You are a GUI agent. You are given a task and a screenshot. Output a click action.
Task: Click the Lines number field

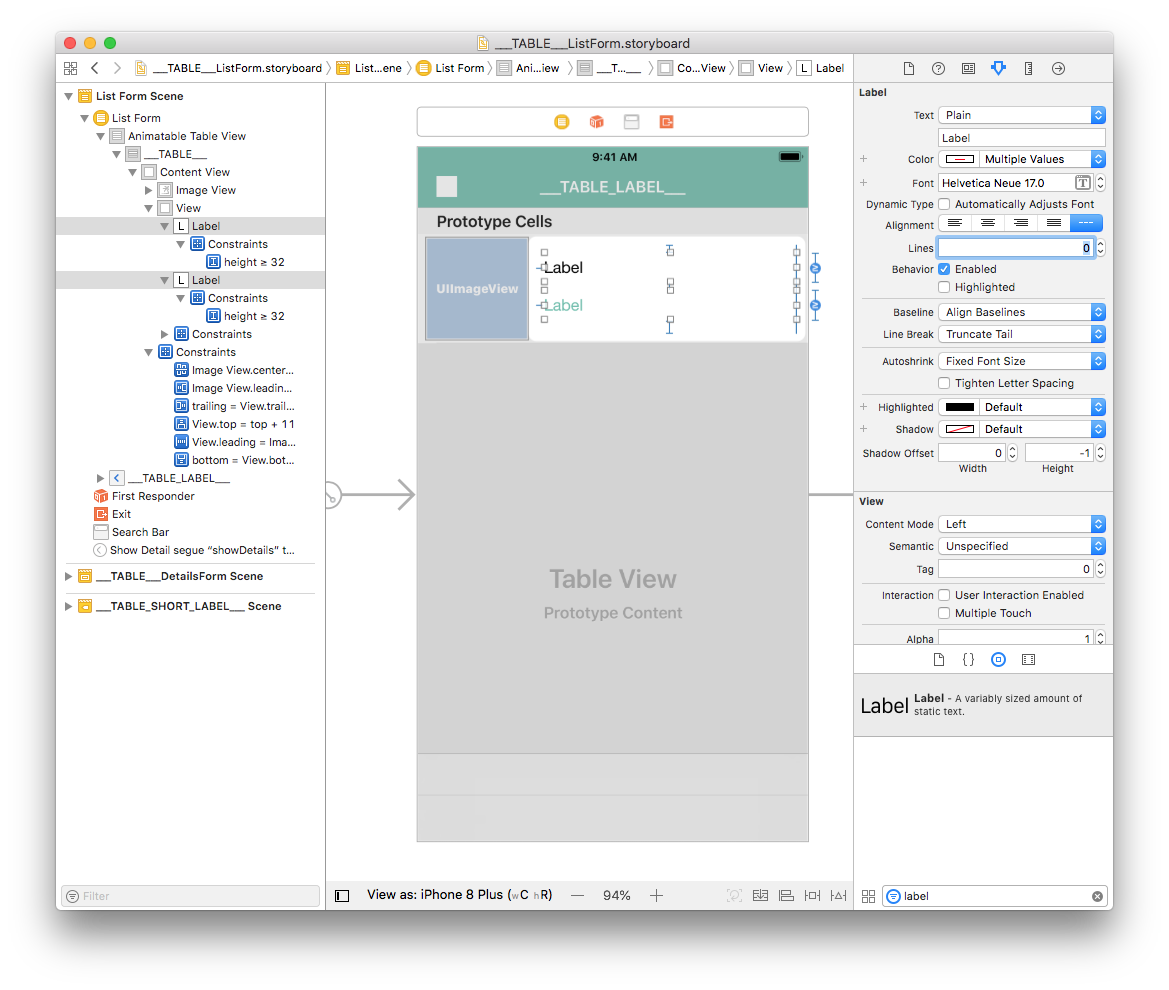pos(1015,248)
